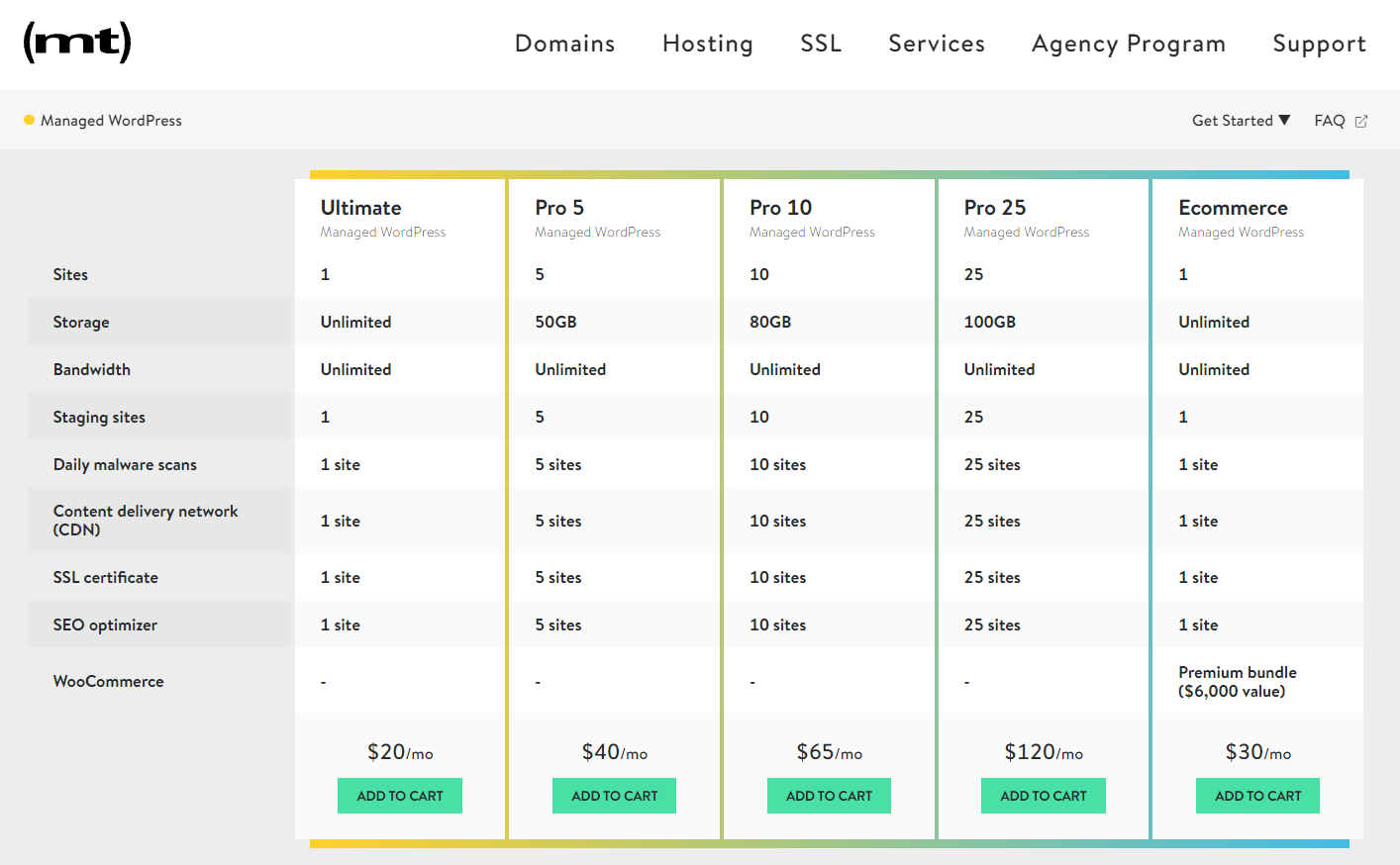This screenshot has height=865, width=1400.
Task: Click the yellow status dot beside Managed WordPress
Action: pyautogui.click(x=28, y=120)
